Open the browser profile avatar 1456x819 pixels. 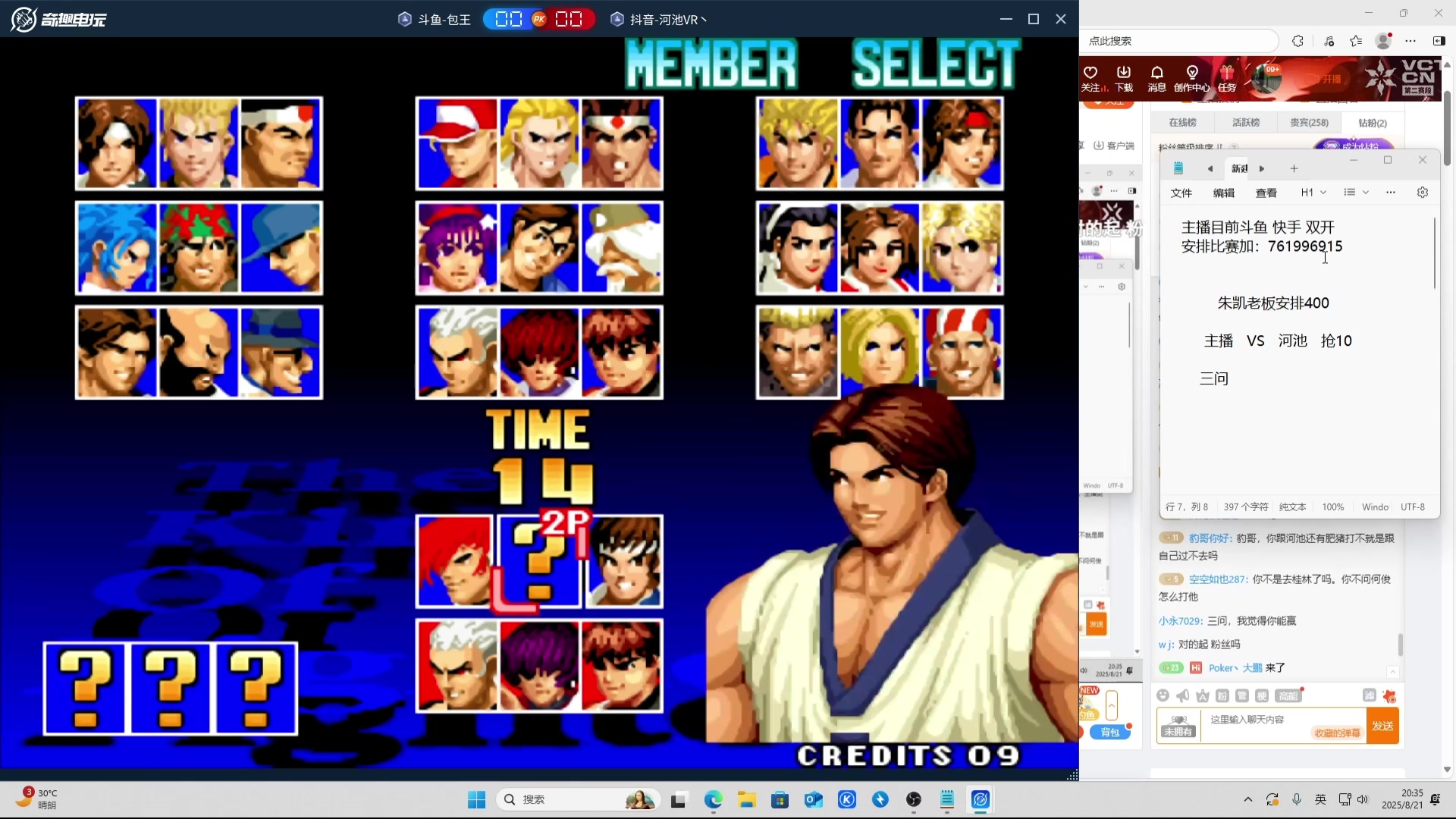[x=1383, y=41]
